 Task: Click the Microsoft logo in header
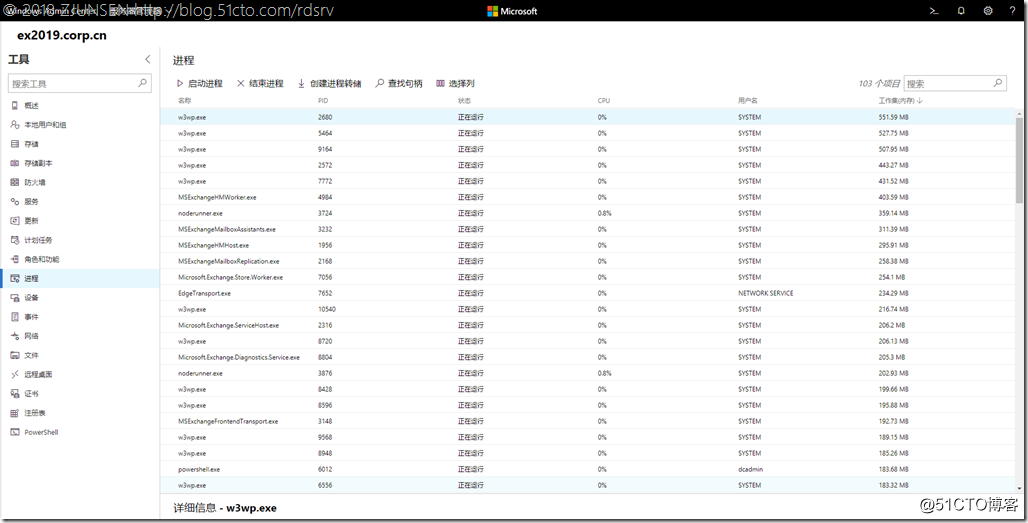point(512,11)
